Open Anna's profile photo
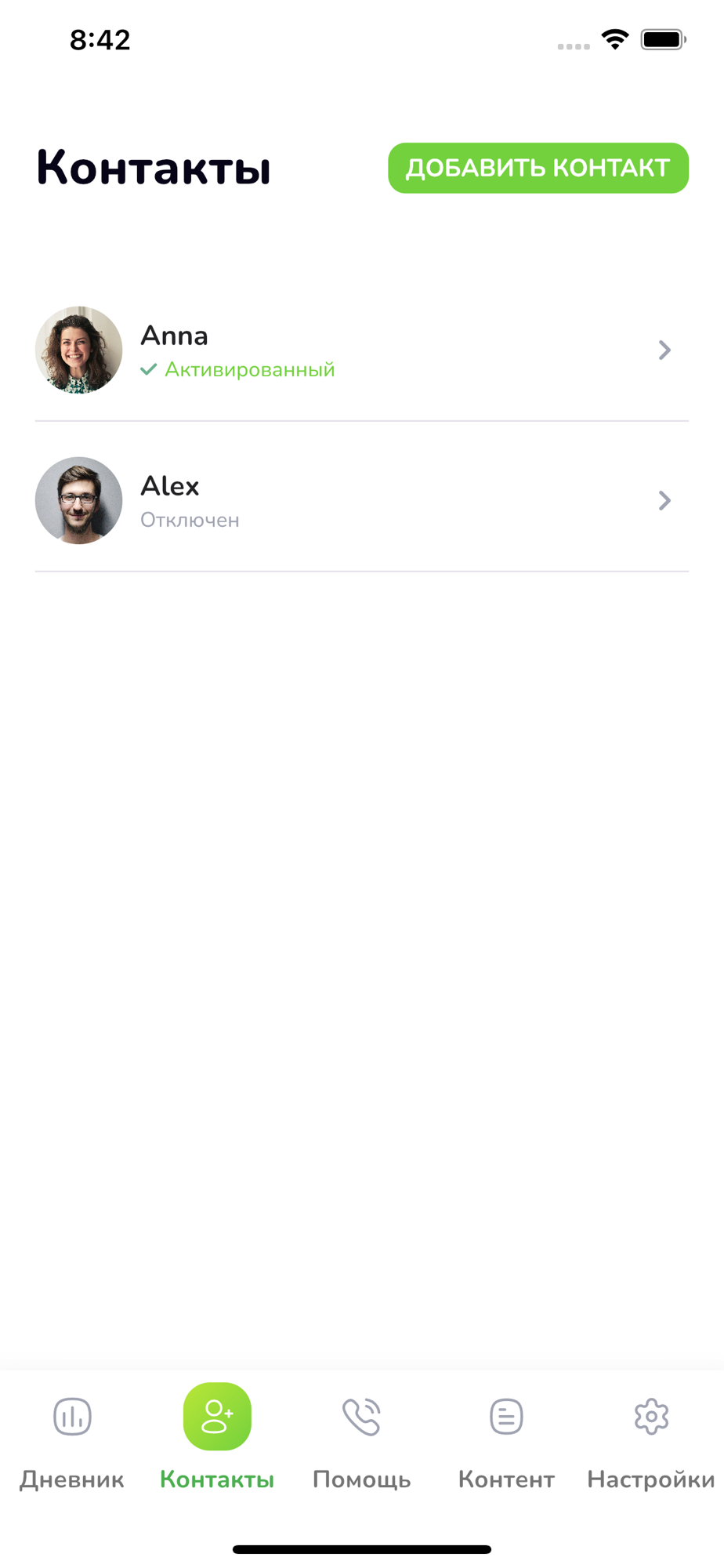This screenshot has height=1568, width=724. click(78, 350)
